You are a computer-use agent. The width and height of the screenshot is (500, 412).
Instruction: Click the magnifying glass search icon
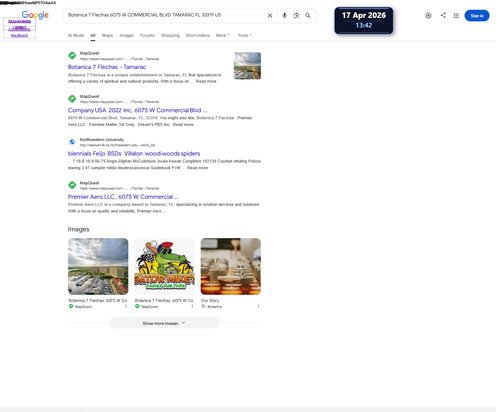coord(308,16)
